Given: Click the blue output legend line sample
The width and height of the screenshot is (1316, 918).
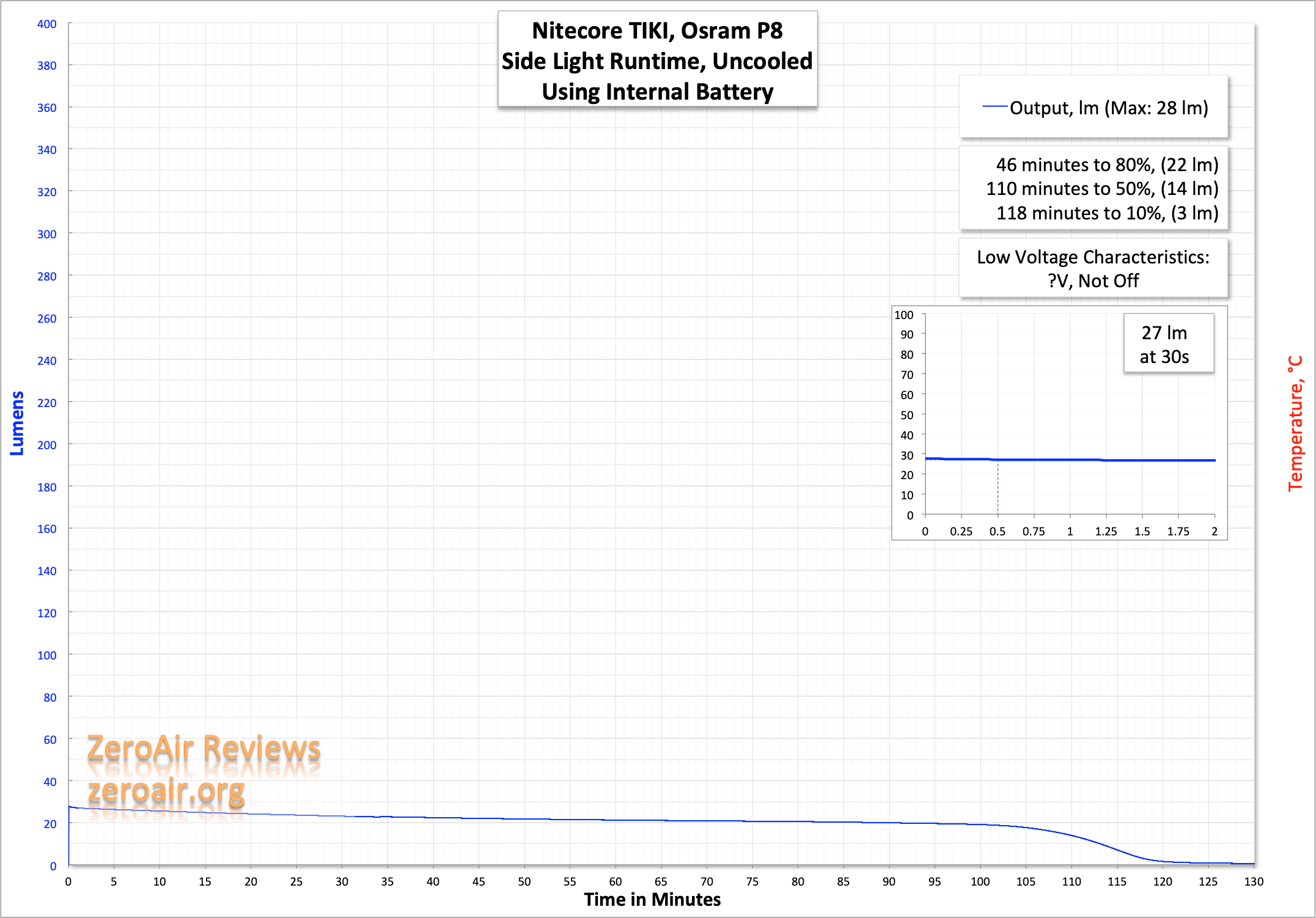Looking at the screenshot, I should click(x=994, y=107).
